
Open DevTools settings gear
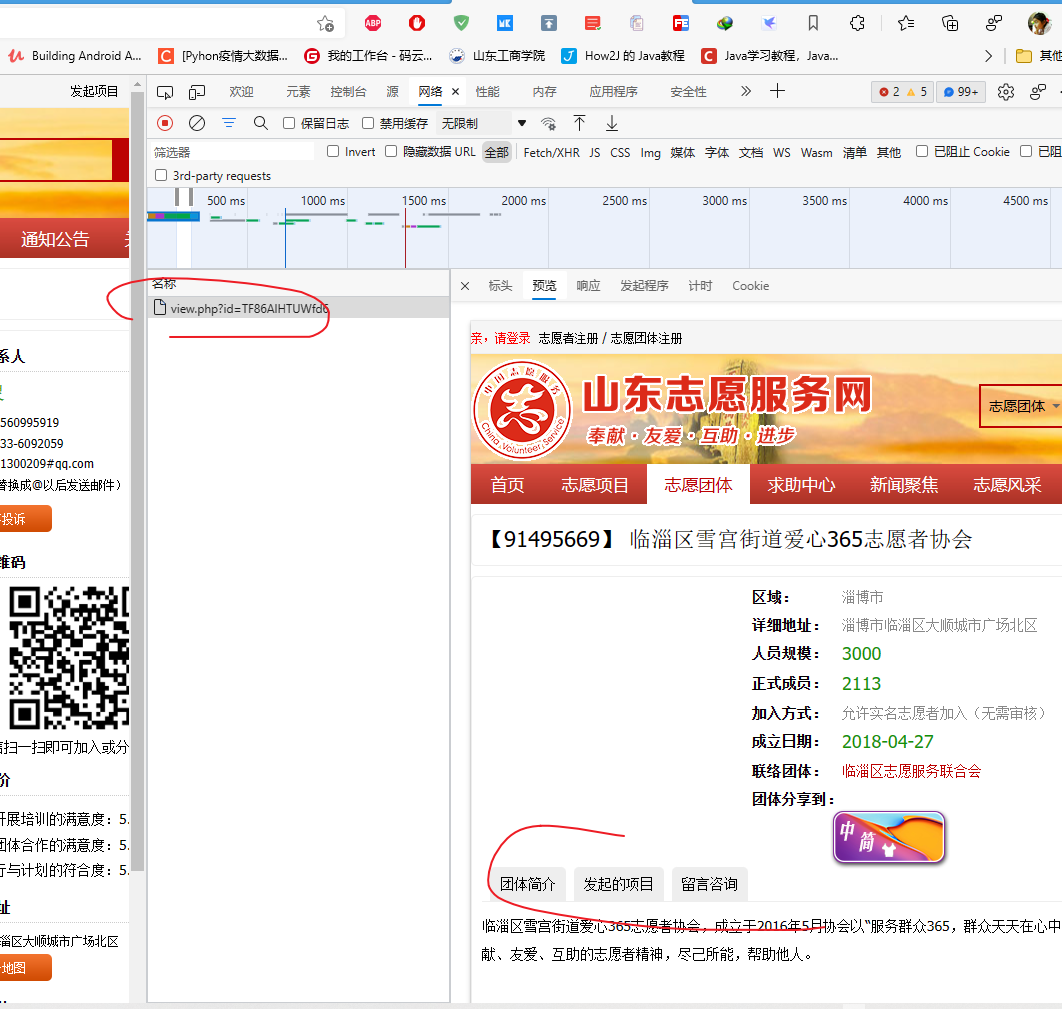tap(1006, 91)
